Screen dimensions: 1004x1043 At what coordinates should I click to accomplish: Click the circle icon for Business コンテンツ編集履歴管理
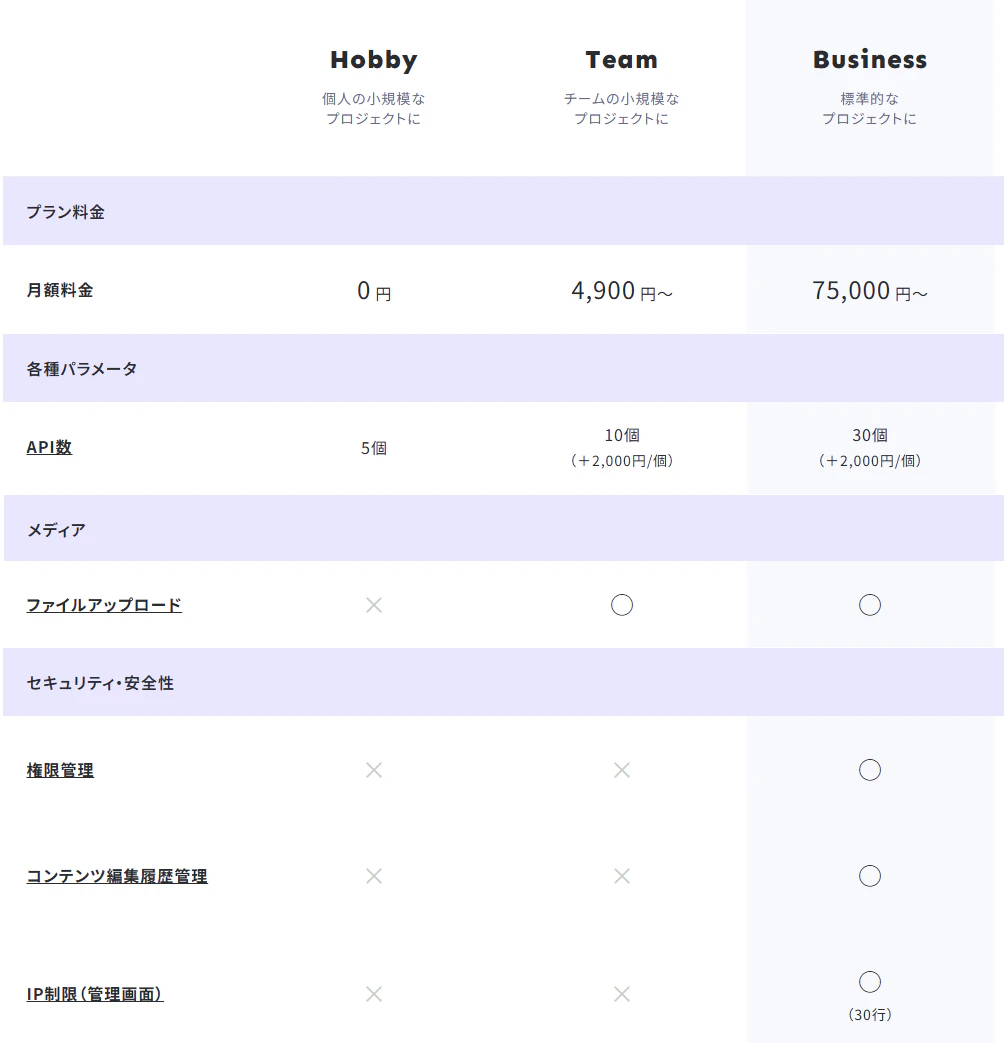click(870, 876)
